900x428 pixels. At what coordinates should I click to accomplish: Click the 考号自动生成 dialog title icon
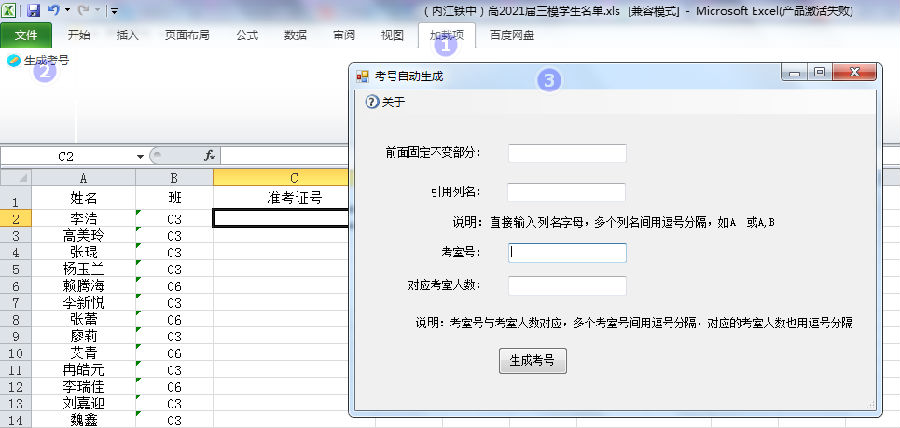[x=362, y=75]
